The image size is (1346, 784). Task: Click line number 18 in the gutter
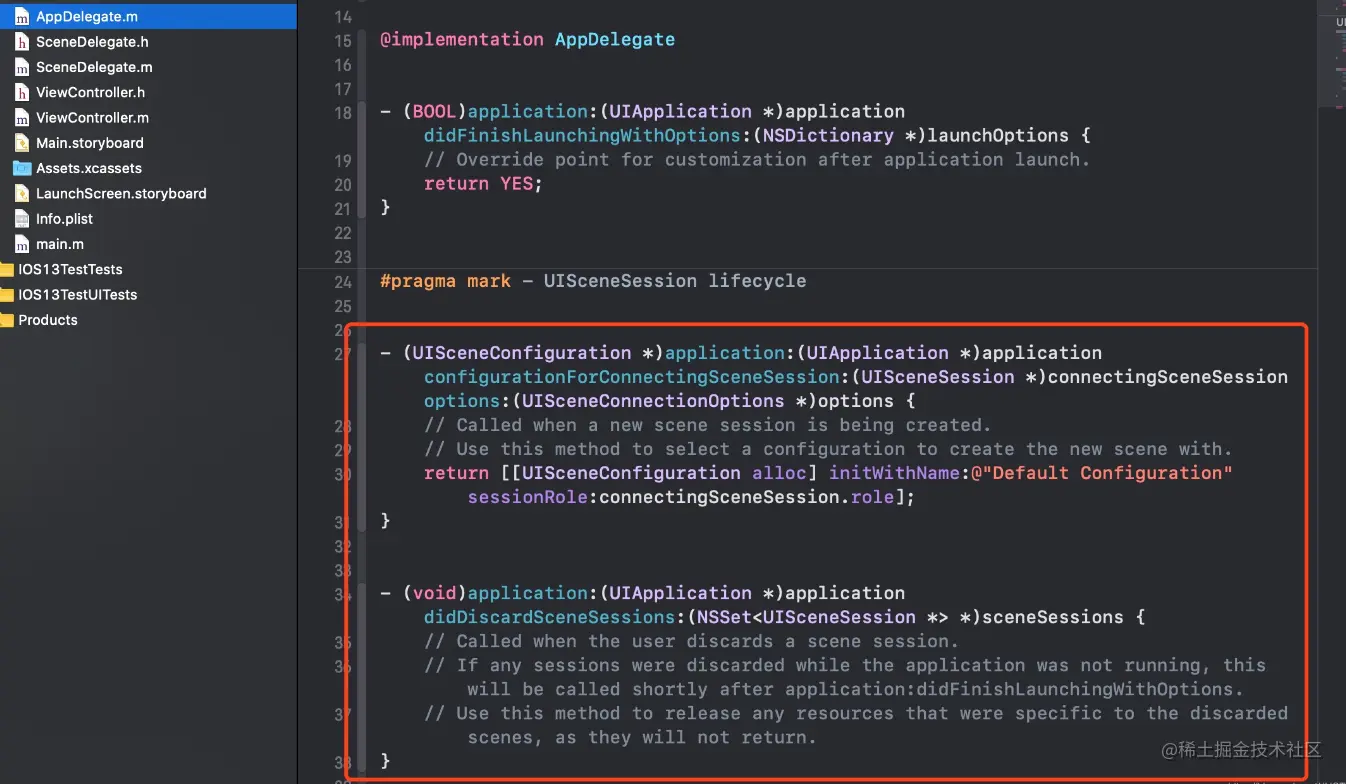pyautogui.click(x=343, y=113)
